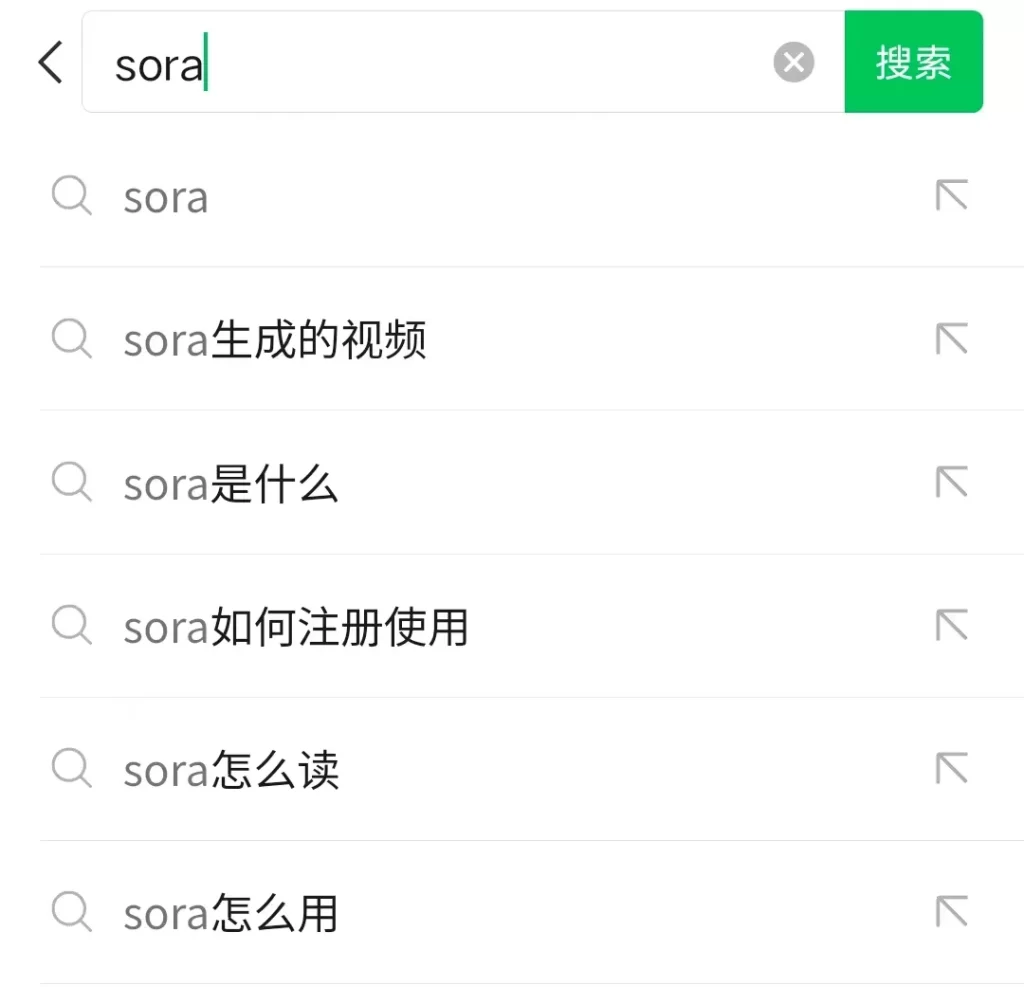Tap the magnifier icon beside "sora"
This screenshot has height=987, width=1024.
click(70, 197)
